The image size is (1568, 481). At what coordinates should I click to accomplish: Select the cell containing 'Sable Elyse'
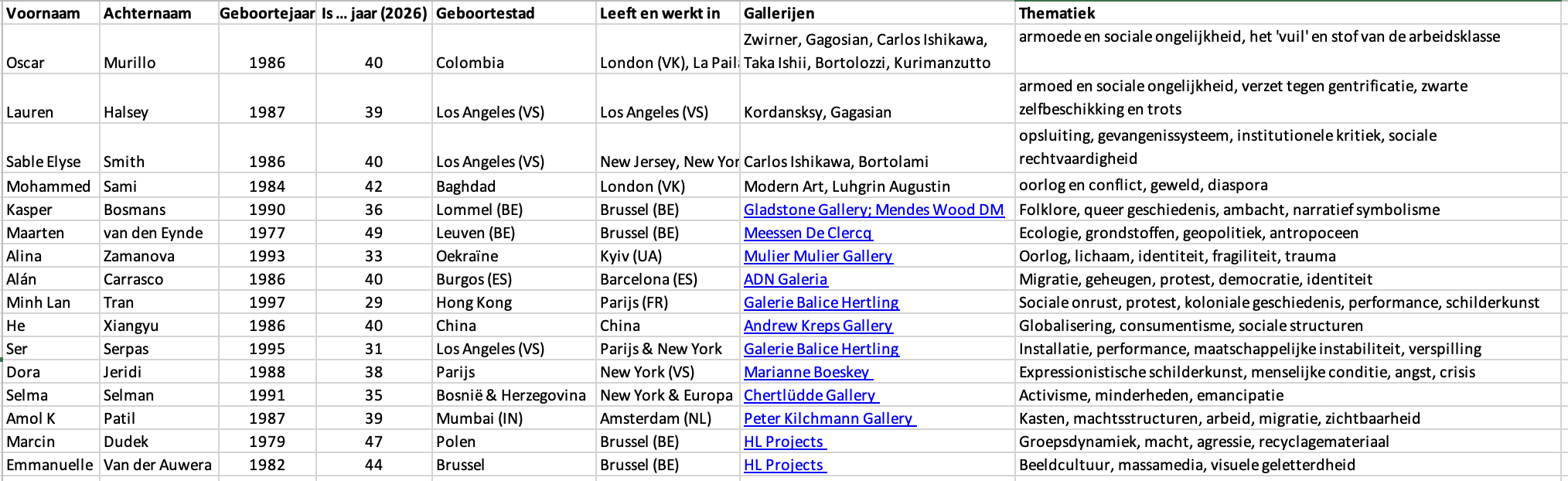[51, 148]
